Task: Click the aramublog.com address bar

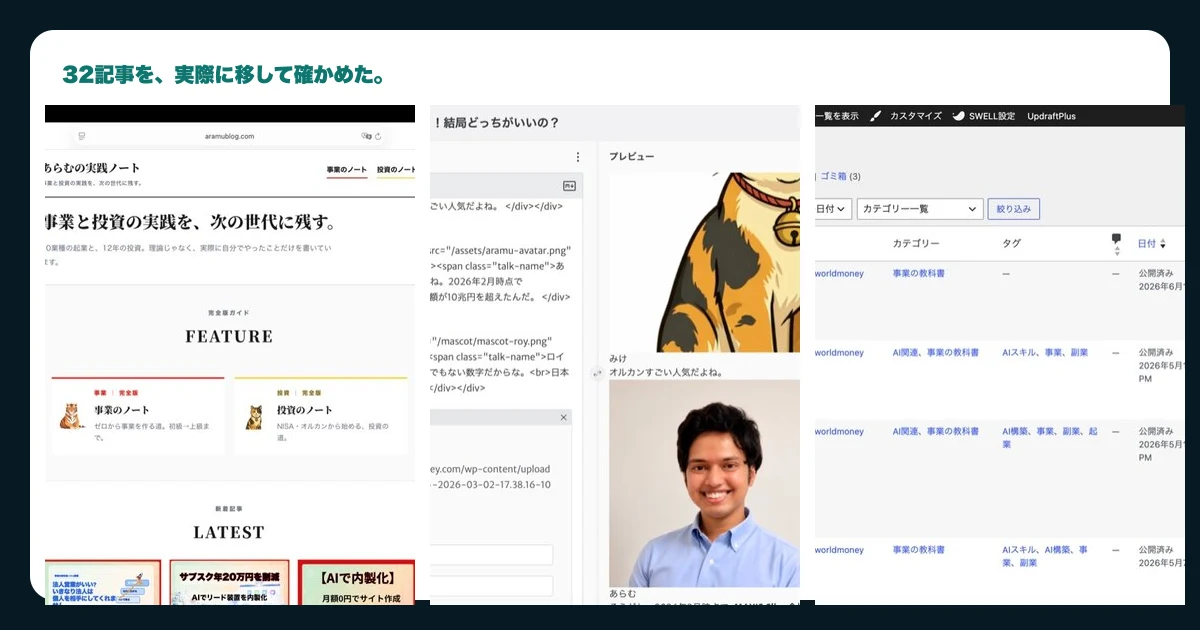Action: (231, 136)
